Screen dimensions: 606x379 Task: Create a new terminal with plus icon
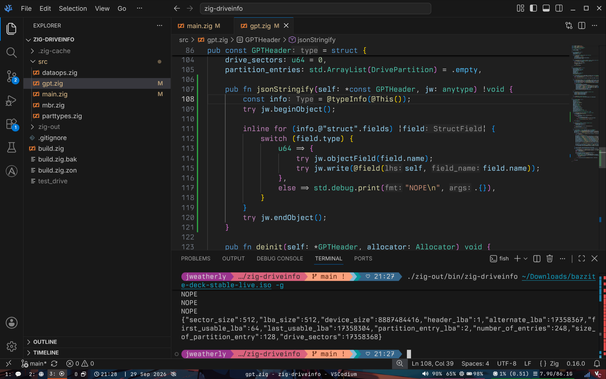click(x=517, y=258)
